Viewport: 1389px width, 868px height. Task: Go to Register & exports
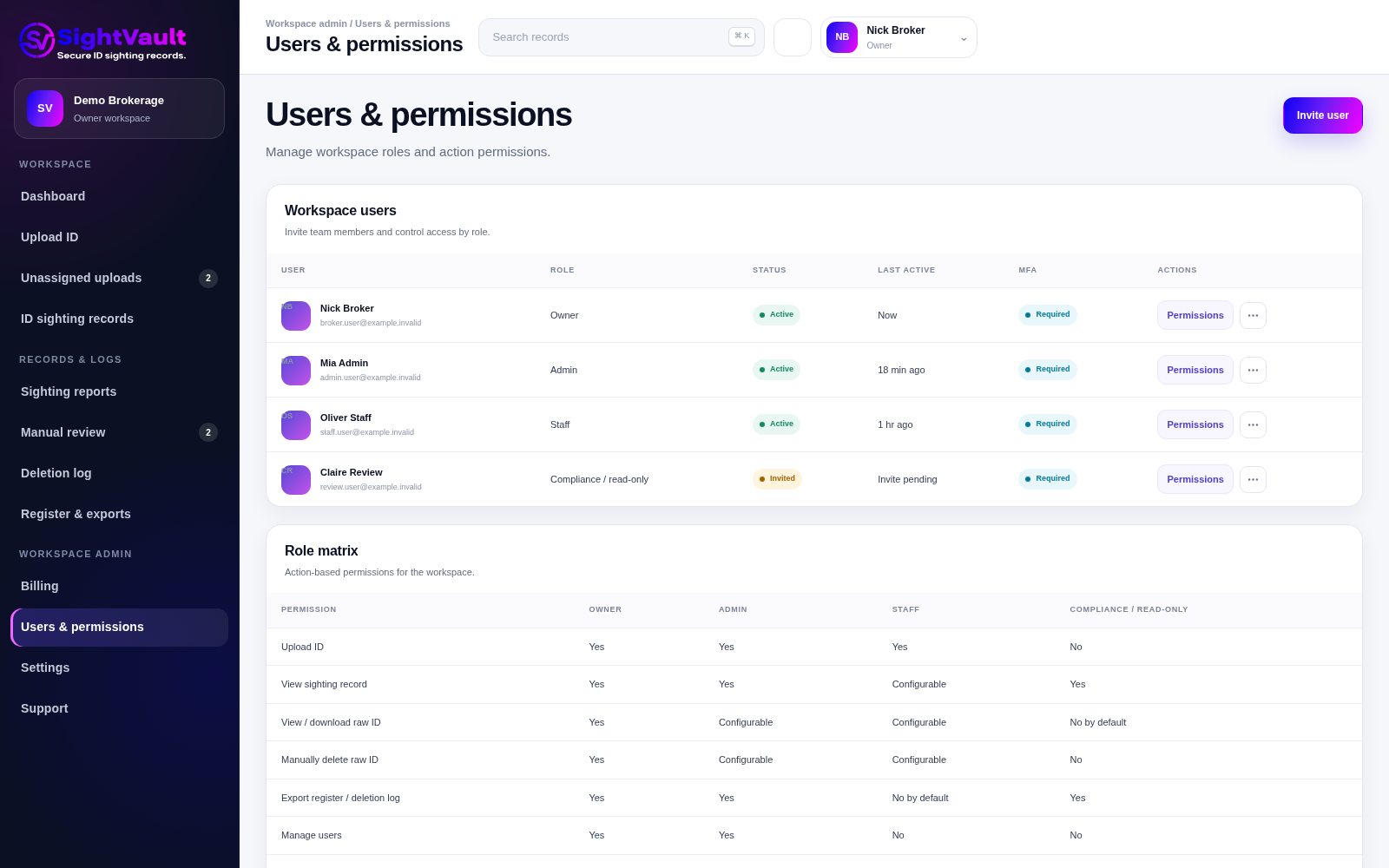pyautogui.click(x=119, y=514)
